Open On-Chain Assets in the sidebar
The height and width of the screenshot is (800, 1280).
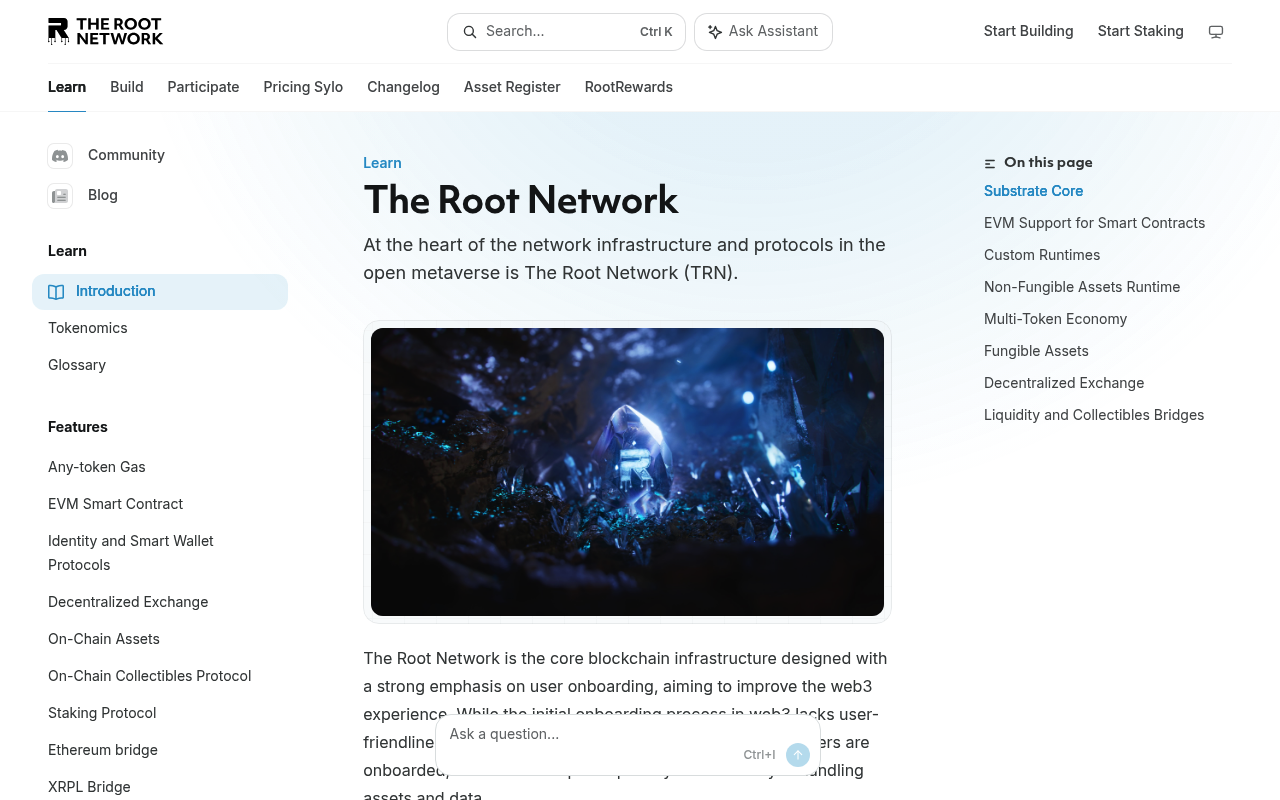[104, 639]
